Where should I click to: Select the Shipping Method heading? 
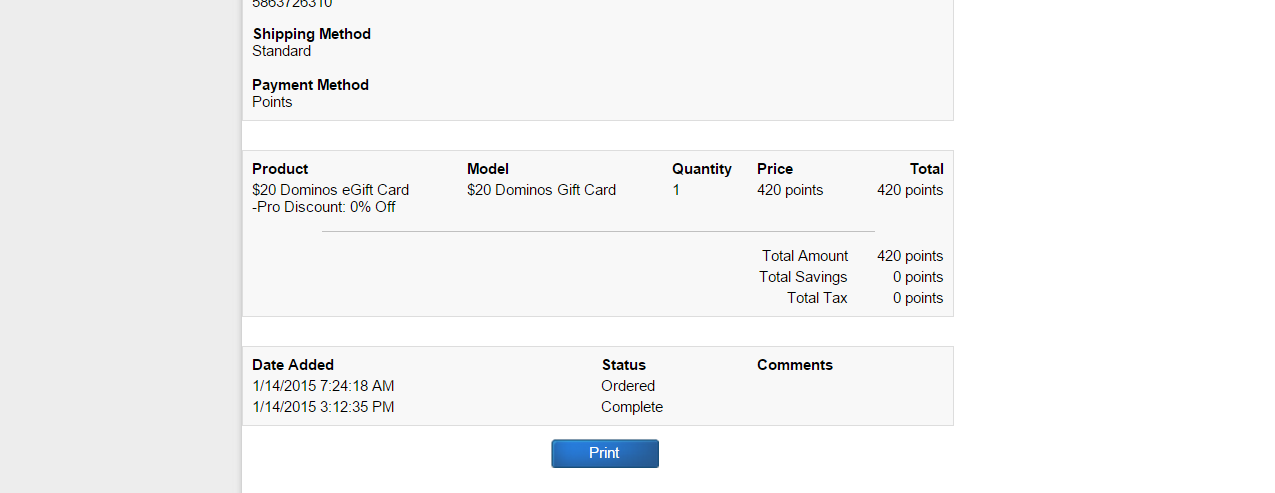312,34
